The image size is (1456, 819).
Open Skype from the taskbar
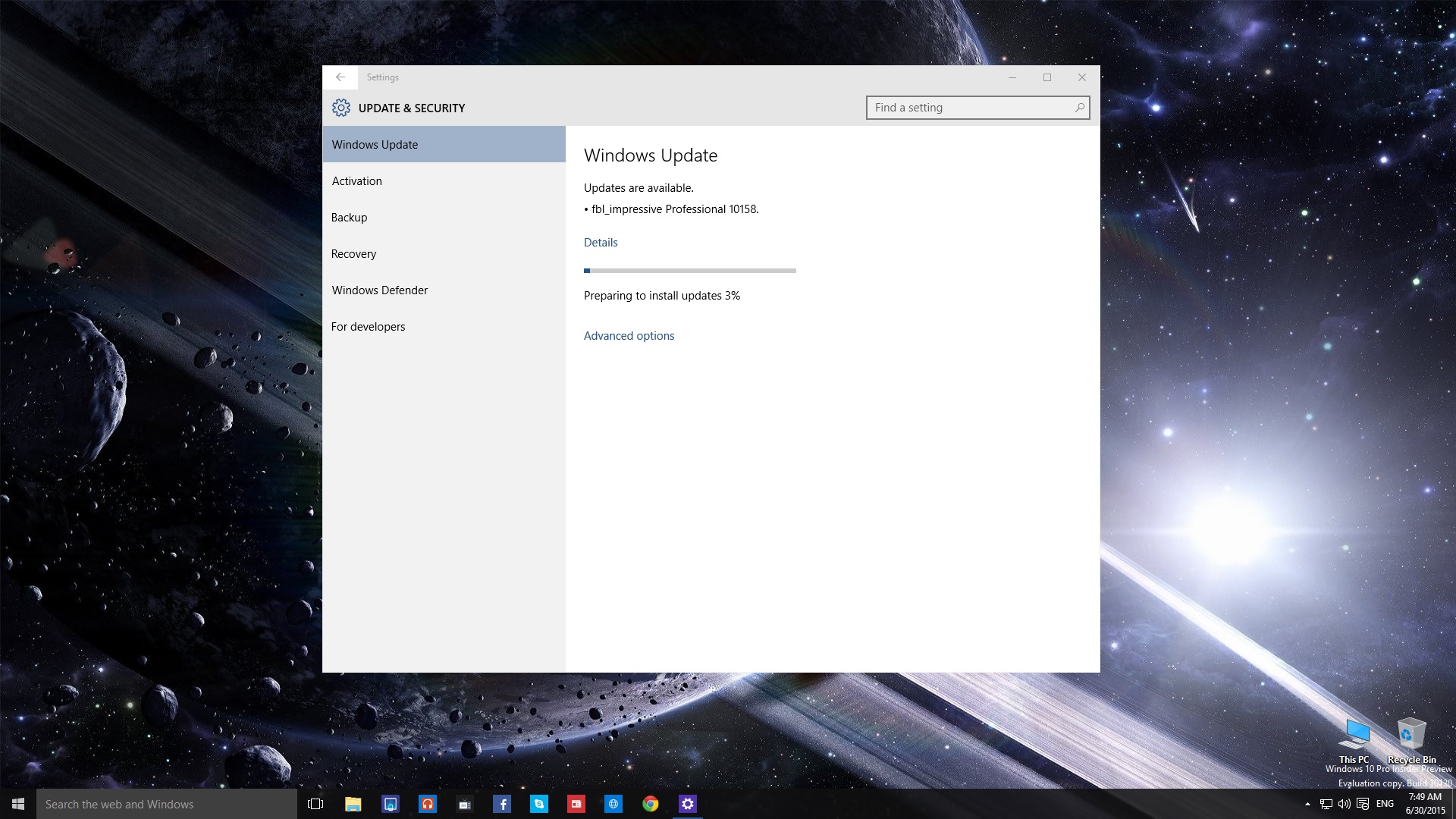click(x=539, y=804)
